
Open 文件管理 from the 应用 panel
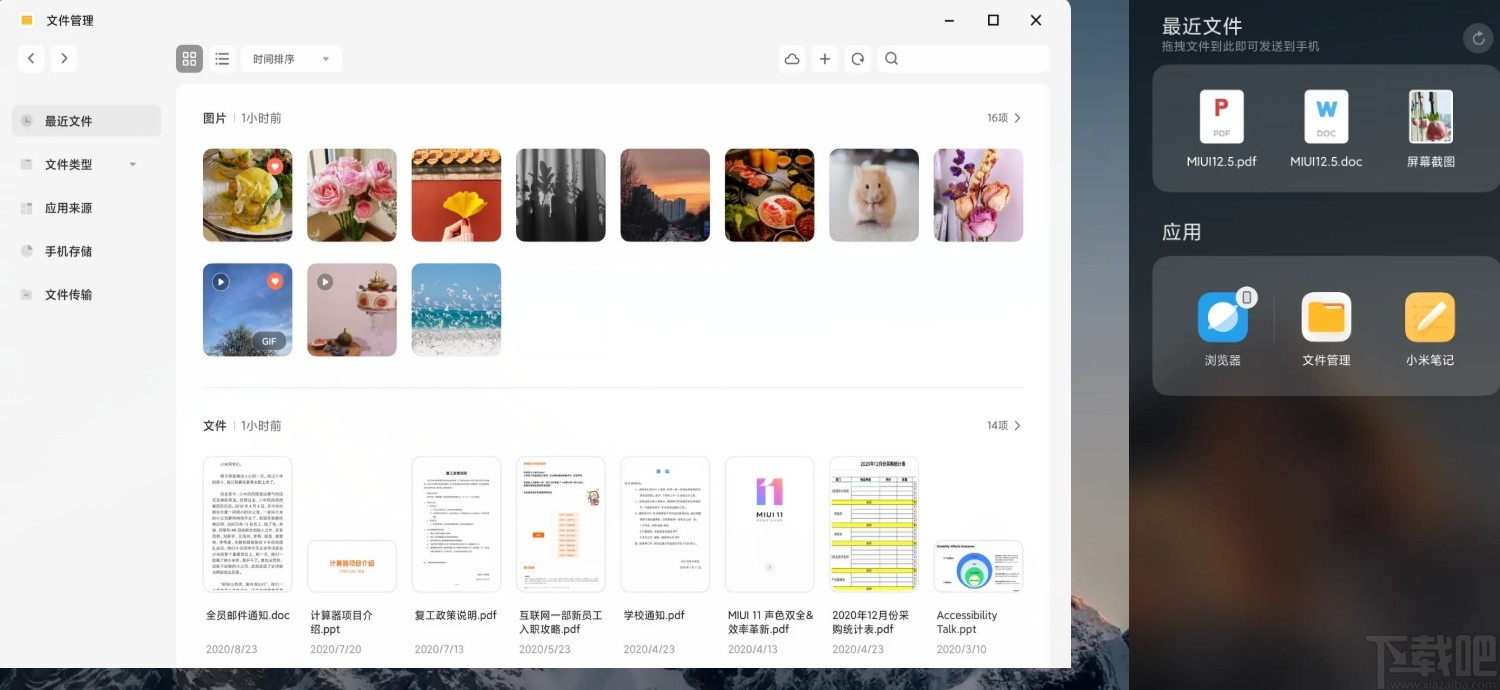[1326, 318]
